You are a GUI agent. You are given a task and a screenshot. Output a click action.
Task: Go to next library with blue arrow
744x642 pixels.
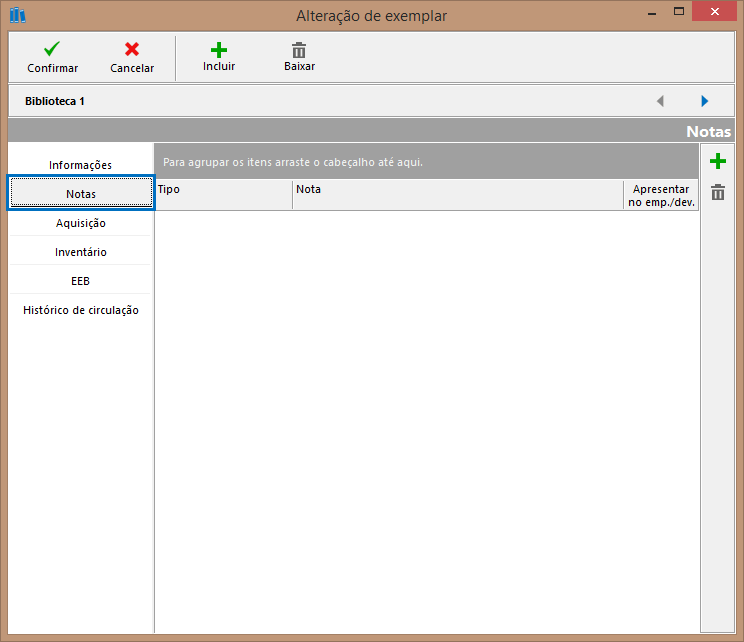(x=704, y=101)
